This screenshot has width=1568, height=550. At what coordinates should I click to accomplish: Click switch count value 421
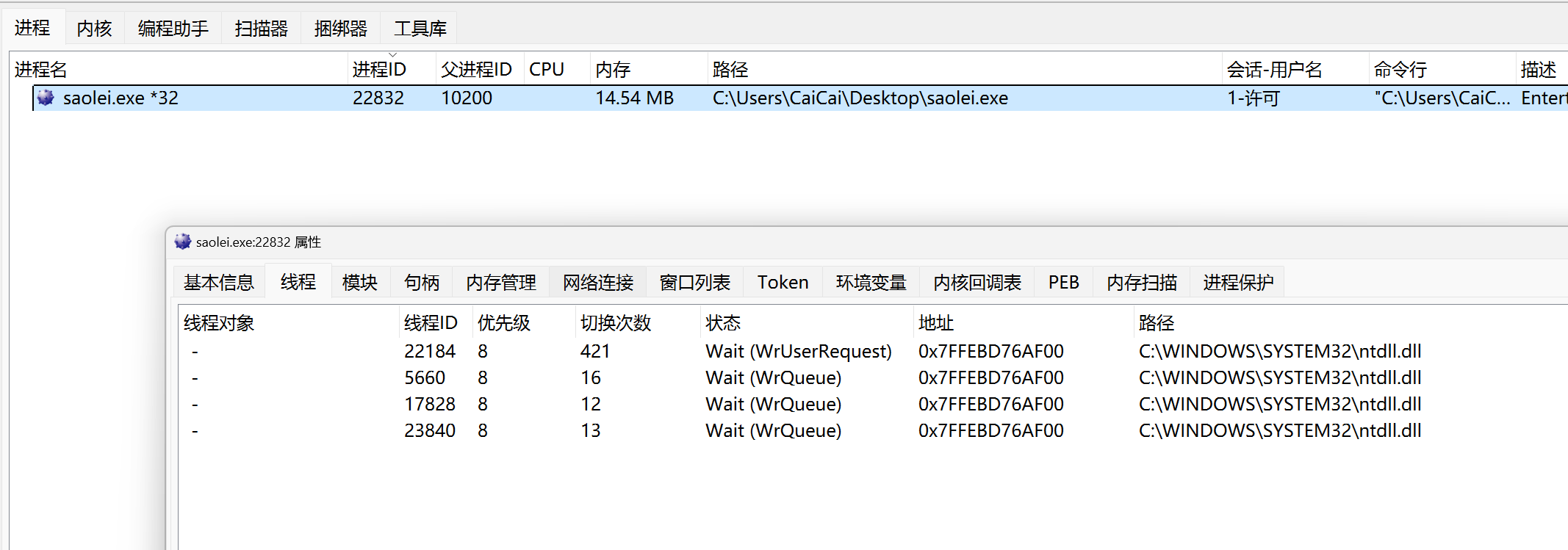(x=595, y=351)
